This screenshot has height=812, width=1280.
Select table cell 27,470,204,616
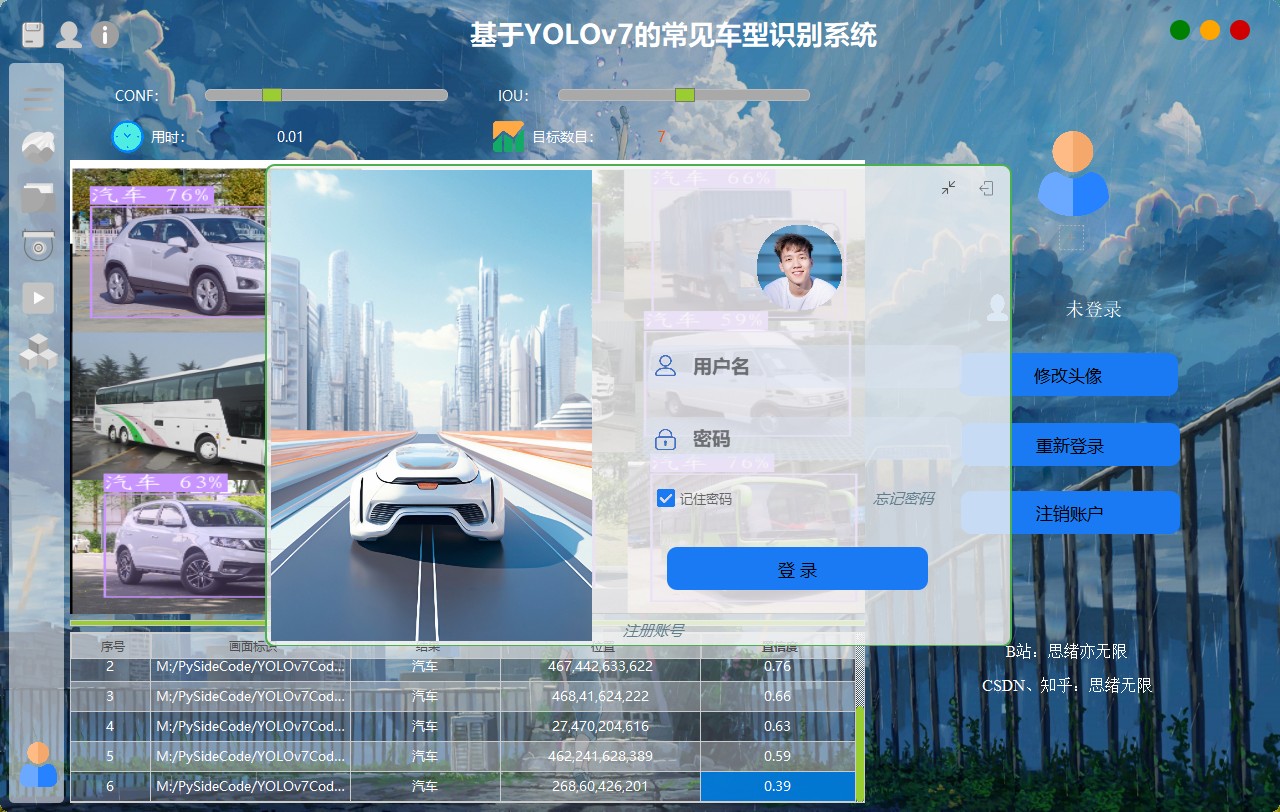tap(600, 726)
